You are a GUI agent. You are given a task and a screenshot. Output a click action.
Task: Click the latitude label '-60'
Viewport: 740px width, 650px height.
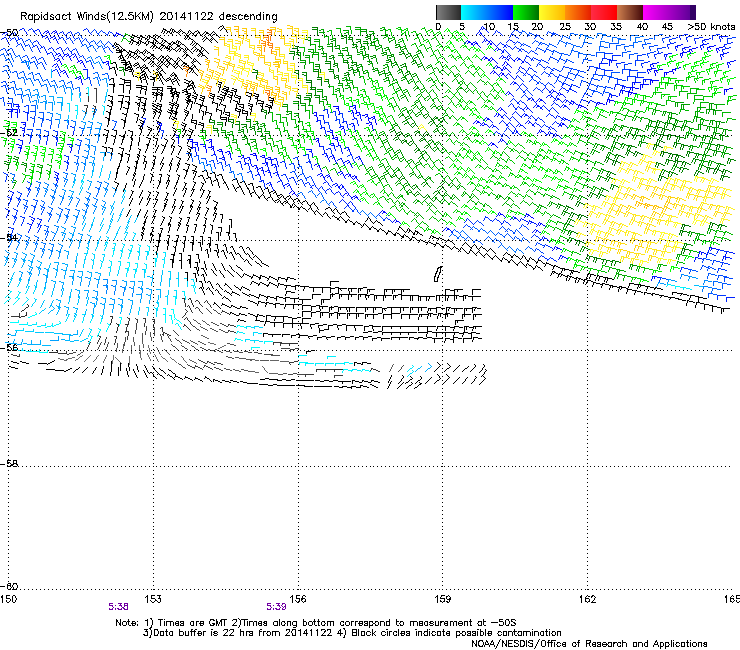click(9, 586)
